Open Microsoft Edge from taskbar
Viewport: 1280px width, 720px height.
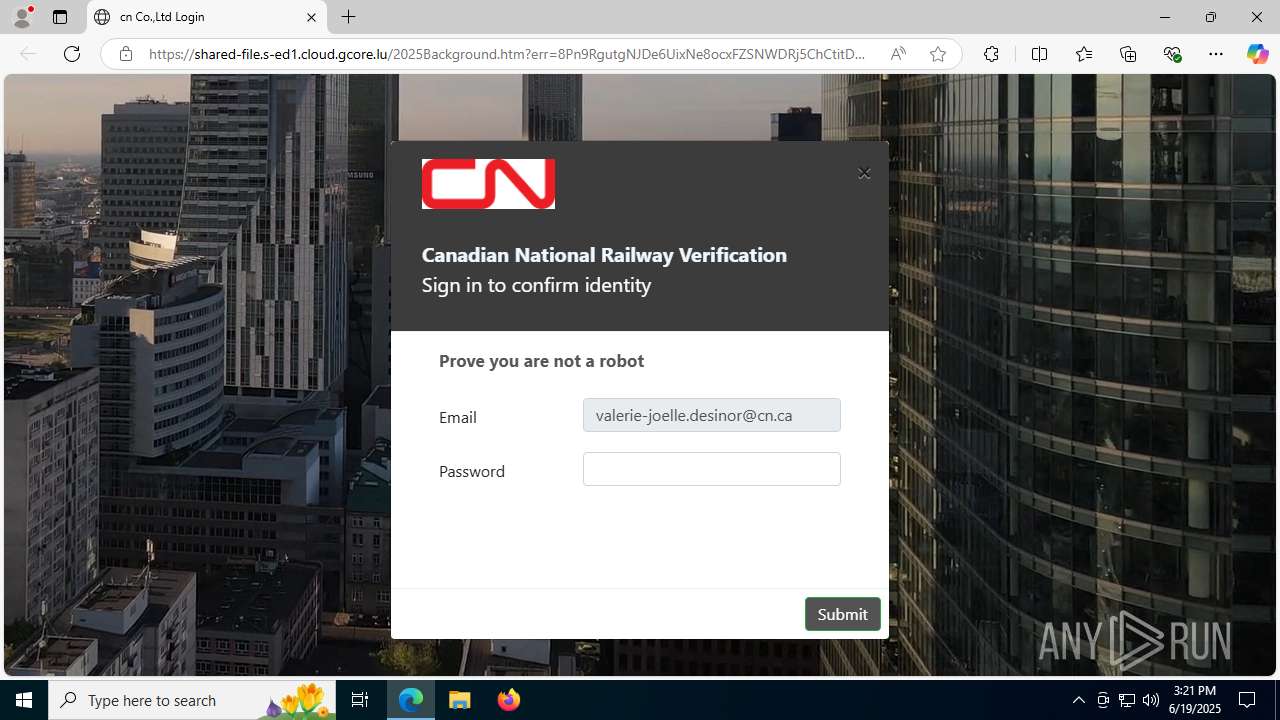coord(412,700)
